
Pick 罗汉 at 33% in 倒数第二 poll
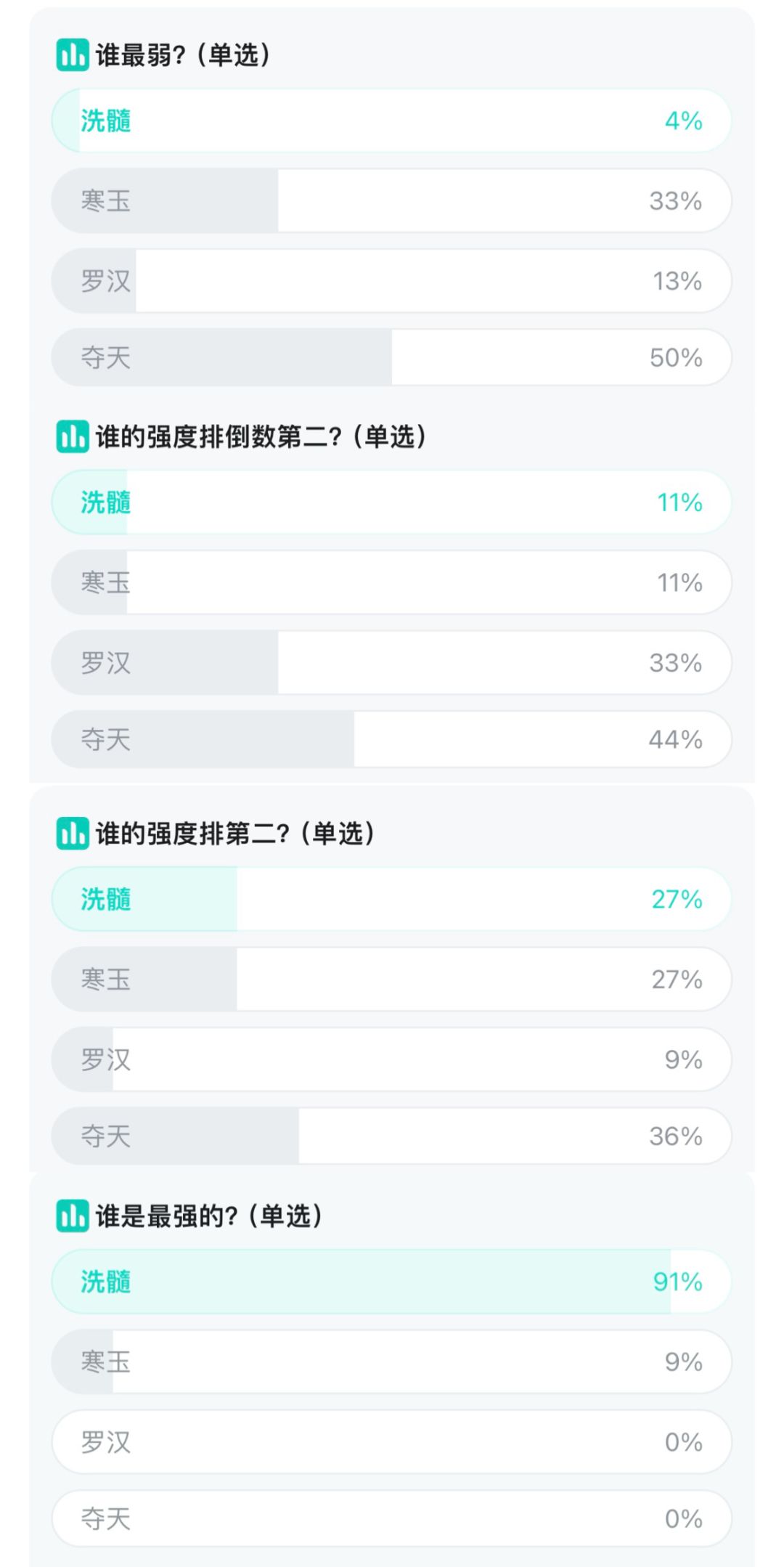tap(391, 663)
